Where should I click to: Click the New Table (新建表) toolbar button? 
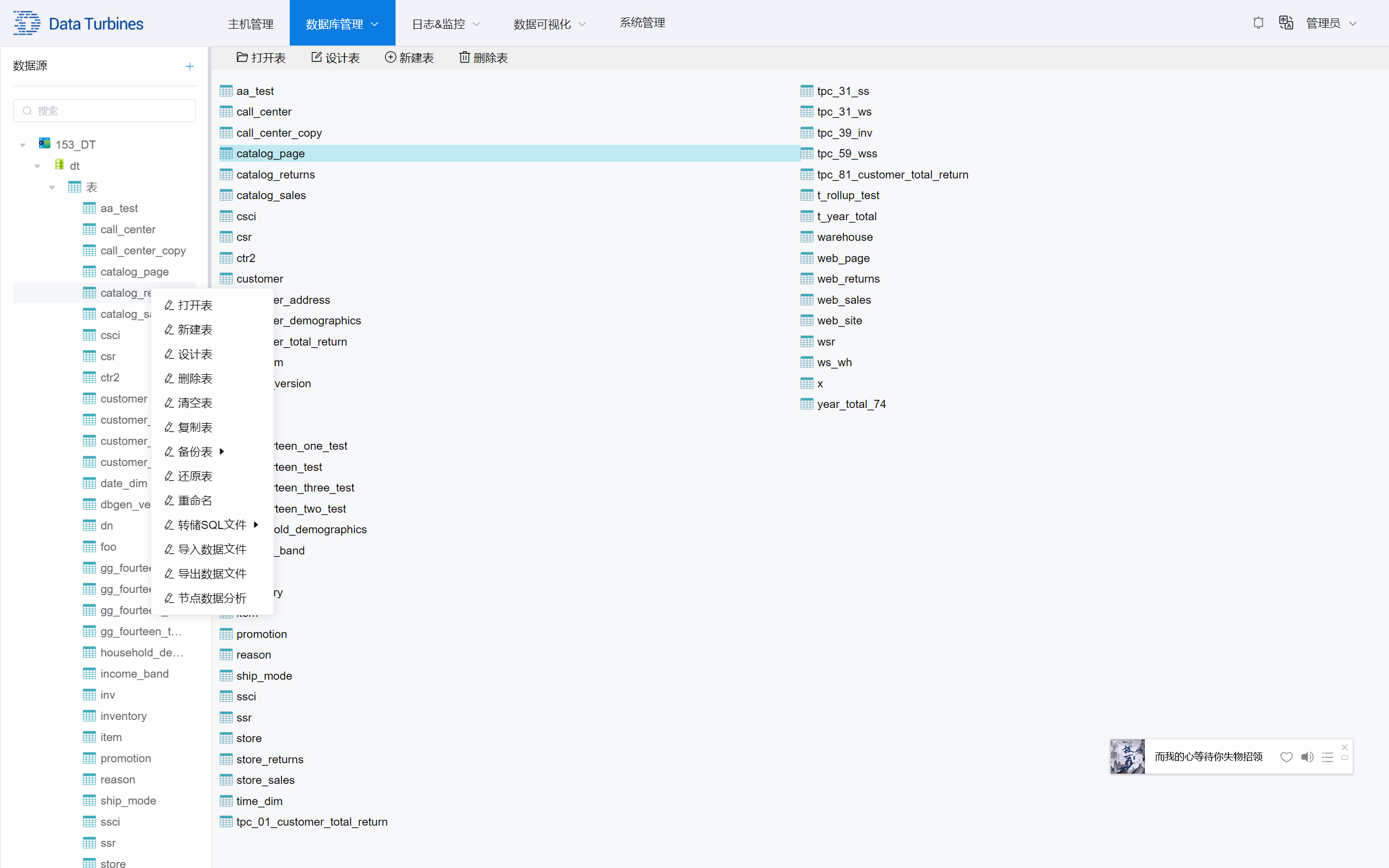click(x=409, y=58)
